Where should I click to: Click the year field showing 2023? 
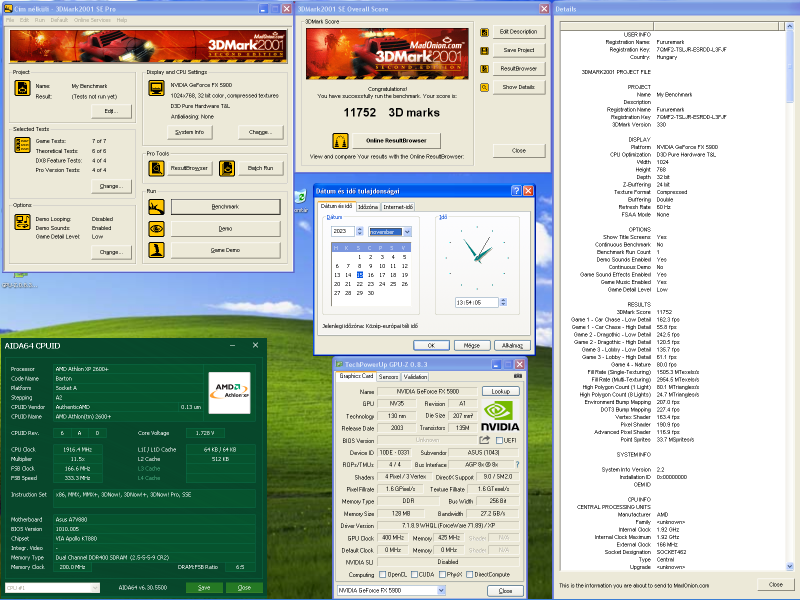click(x=343, y=231)
